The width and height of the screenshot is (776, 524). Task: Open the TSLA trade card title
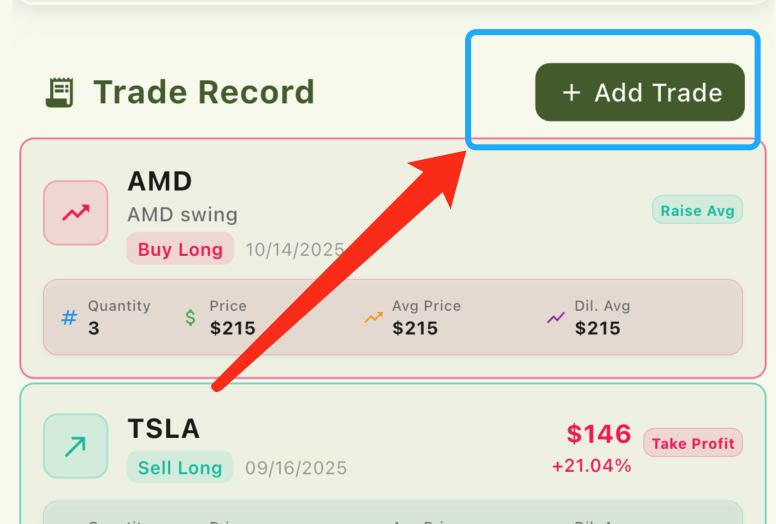pyautogui.click(x=163, y=429)
